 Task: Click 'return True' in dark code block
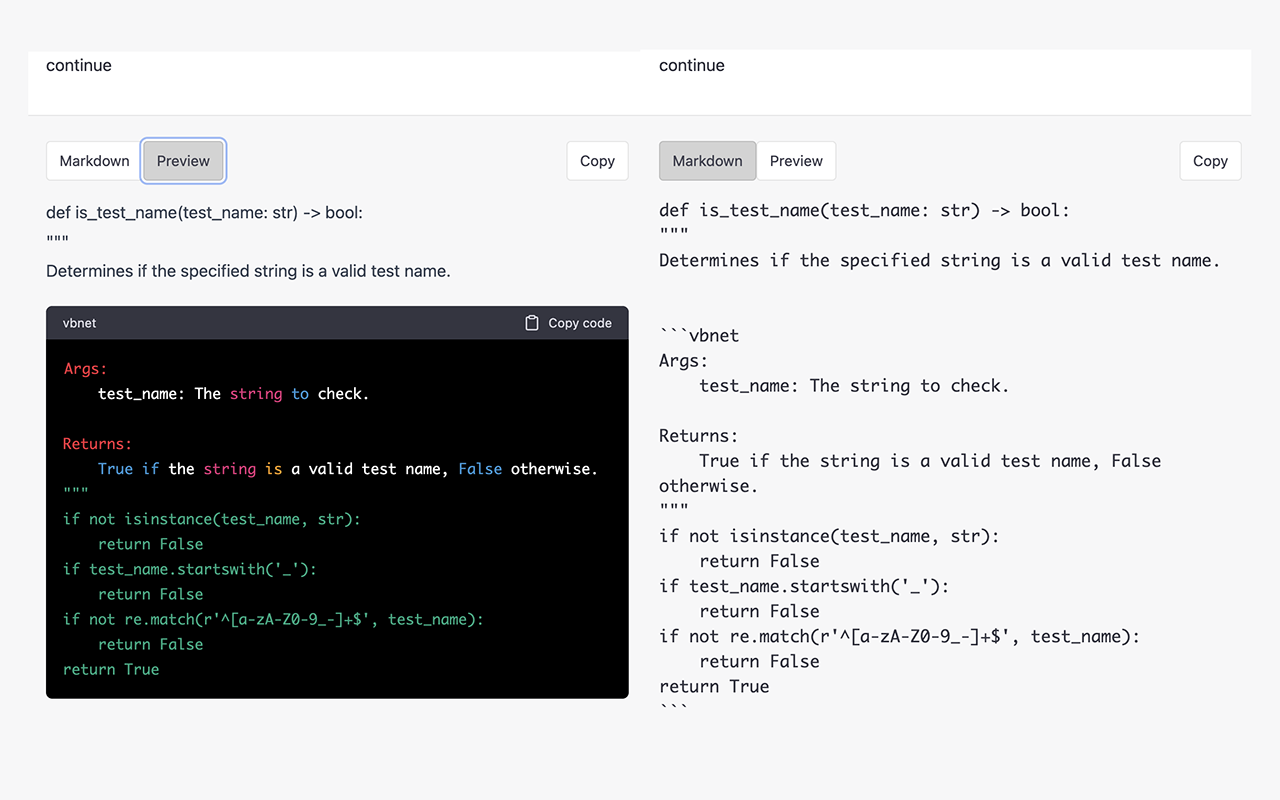111,669
